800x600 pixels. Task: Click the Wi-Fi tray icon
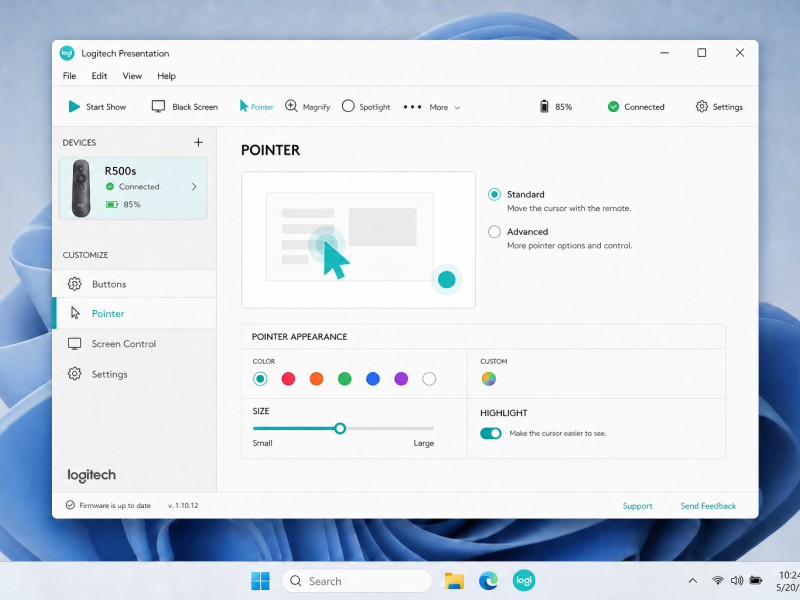(717, 581)
